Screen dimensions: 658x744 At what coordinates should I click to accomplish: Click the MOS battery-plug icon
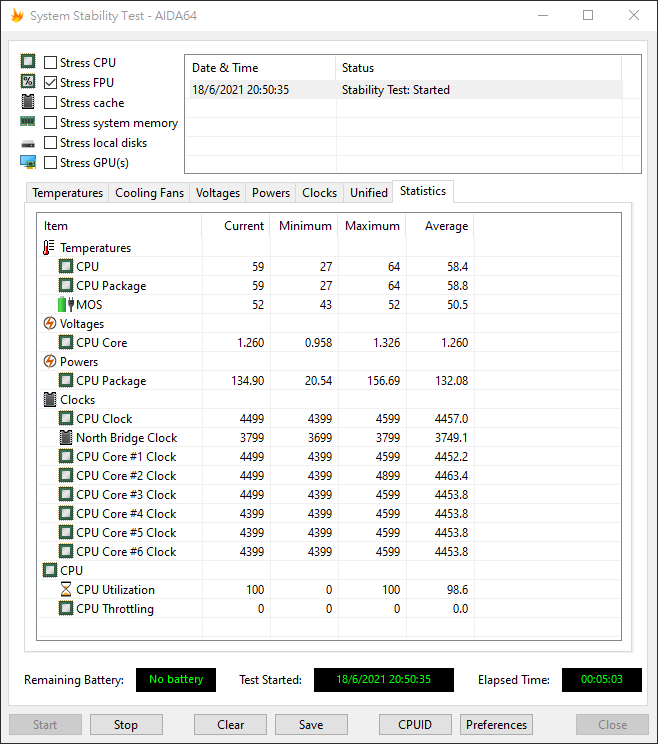coord(66,304)
